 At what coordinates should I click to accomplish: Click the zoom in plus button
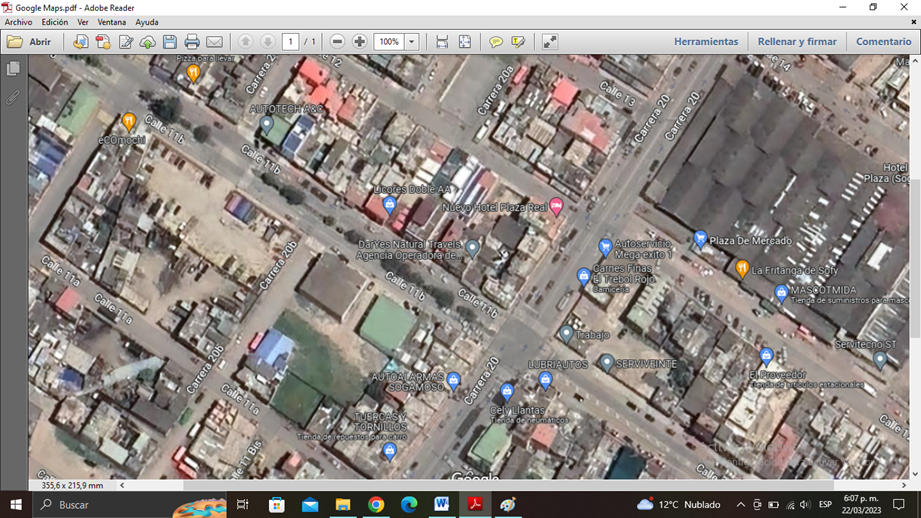pos(360,42)
